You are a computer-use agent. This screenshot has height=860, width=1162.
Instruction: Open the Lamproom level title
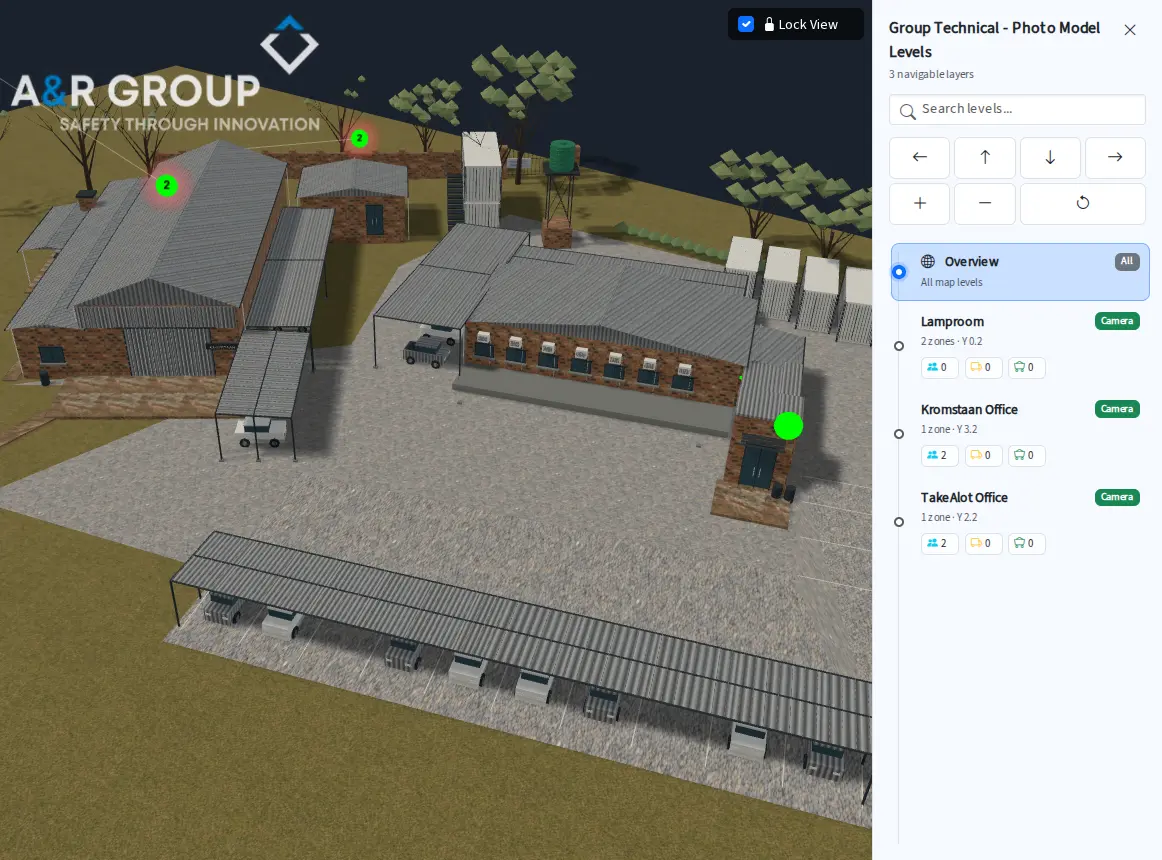click(x=952, y=322)
